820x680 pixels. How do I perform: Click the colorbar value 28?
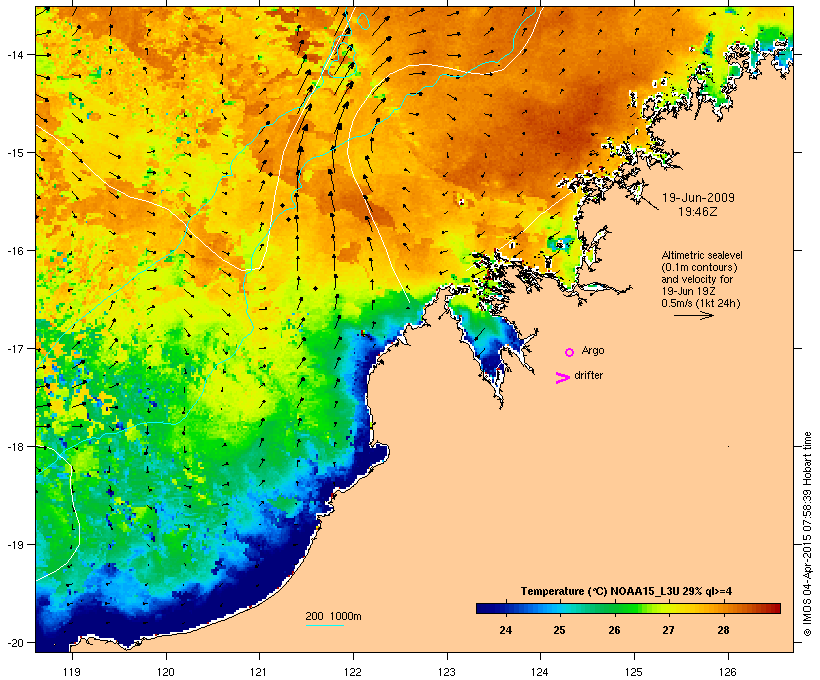point(723,630)
